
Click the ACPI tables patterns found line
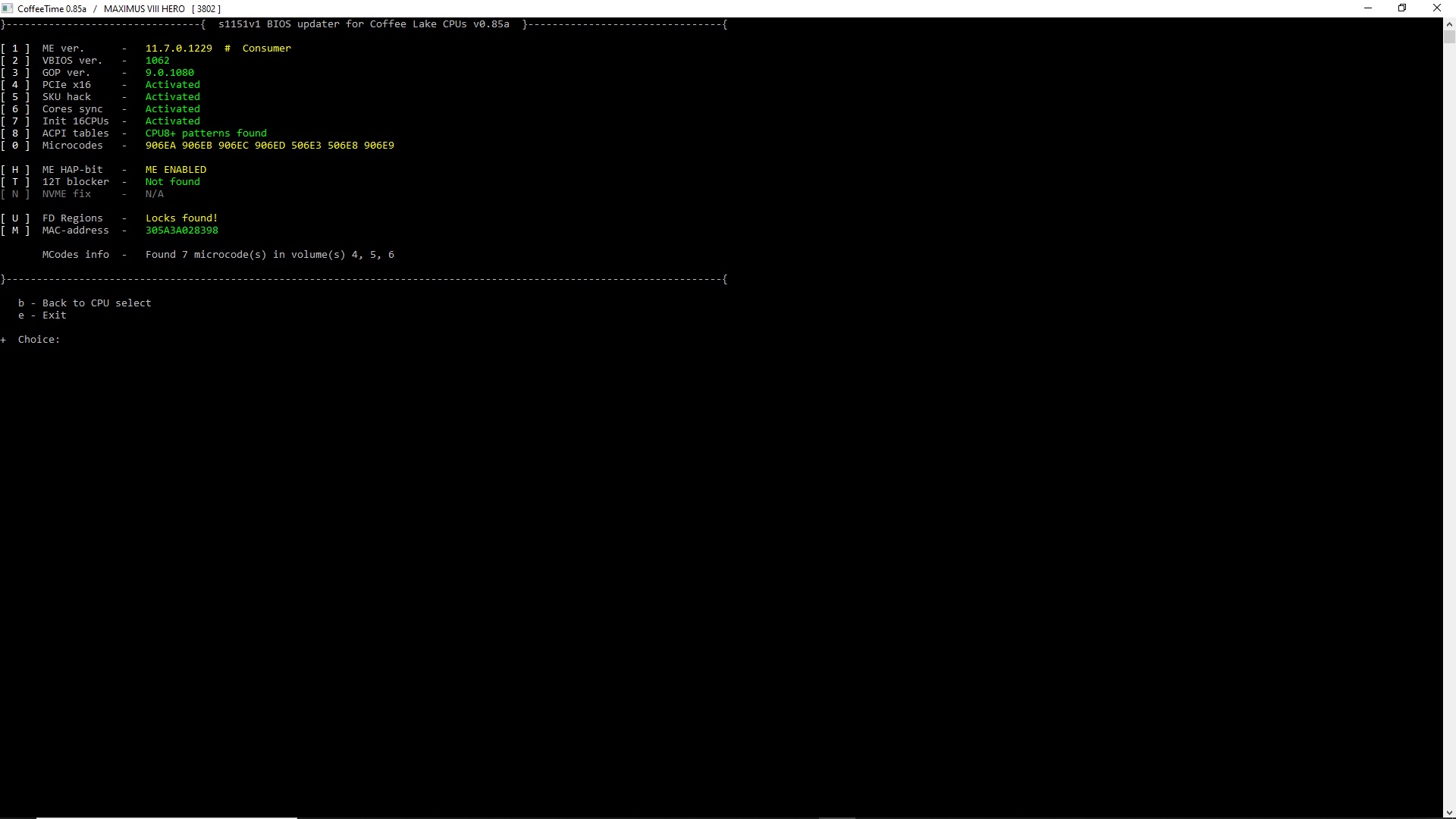(x=206, y=133)
